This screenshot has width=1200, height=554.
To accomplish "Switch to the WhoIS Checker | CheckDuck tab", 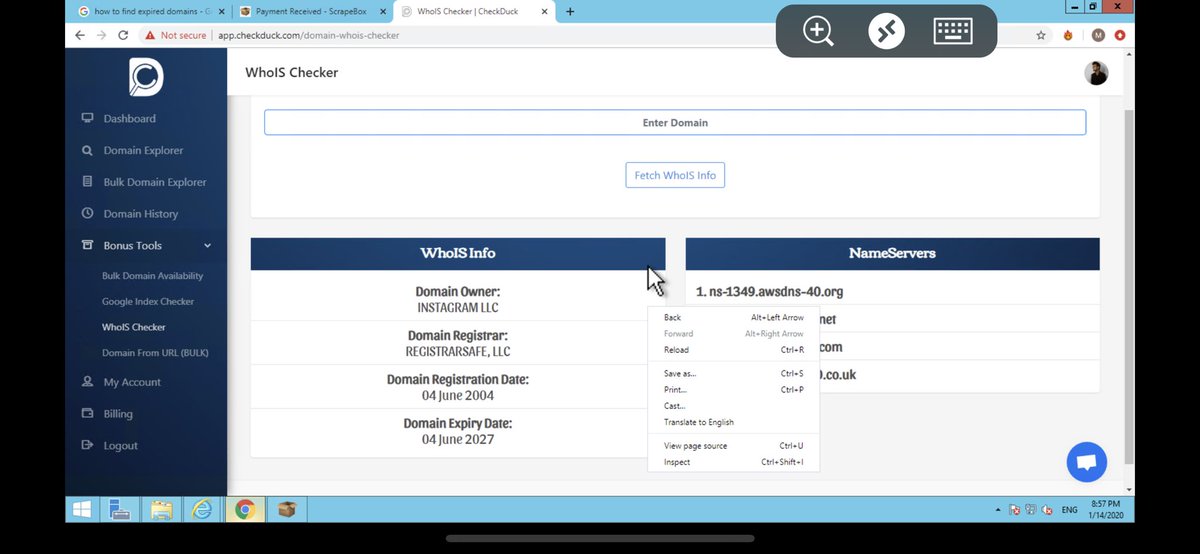I will 473,12.
